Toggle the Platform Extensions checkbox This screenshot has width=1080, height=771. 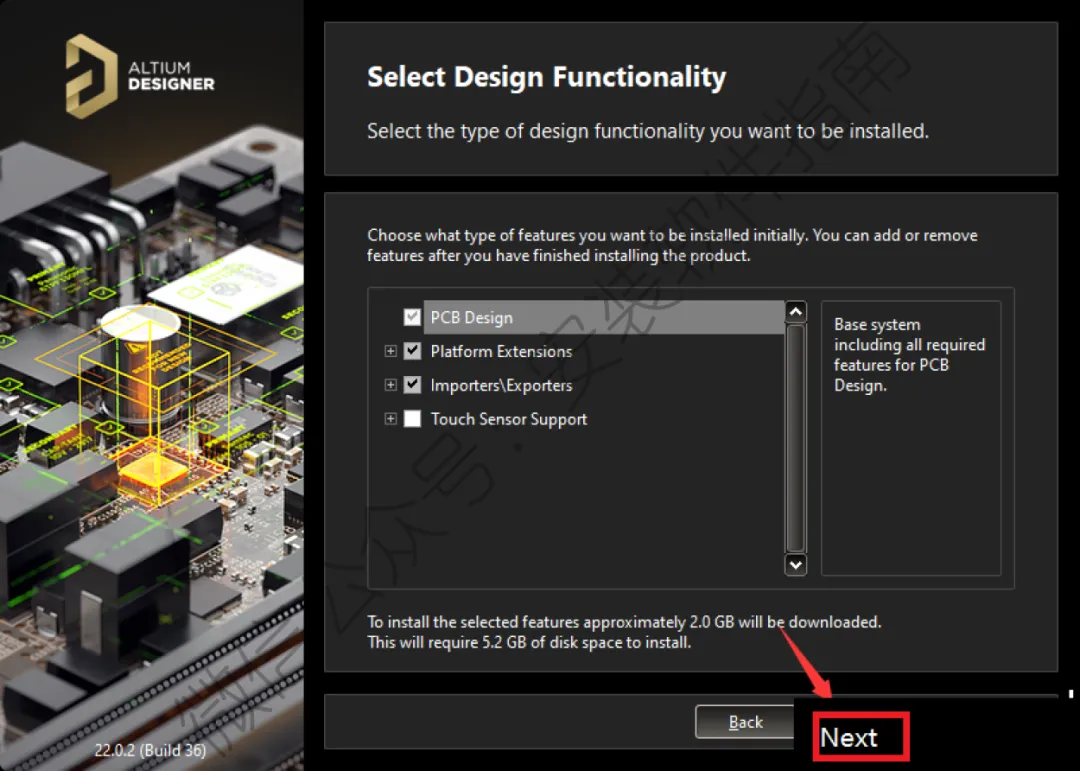pyautogui.click(x=412, y=351)
